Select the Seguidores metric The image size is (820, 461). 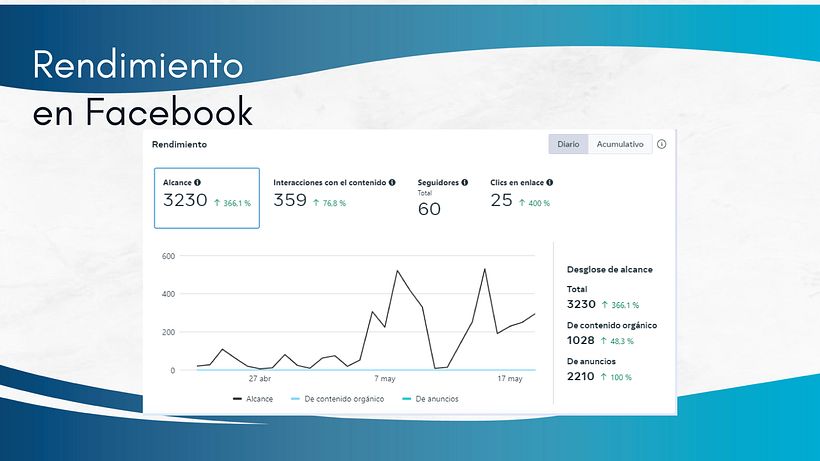click(x=442, y=198)
